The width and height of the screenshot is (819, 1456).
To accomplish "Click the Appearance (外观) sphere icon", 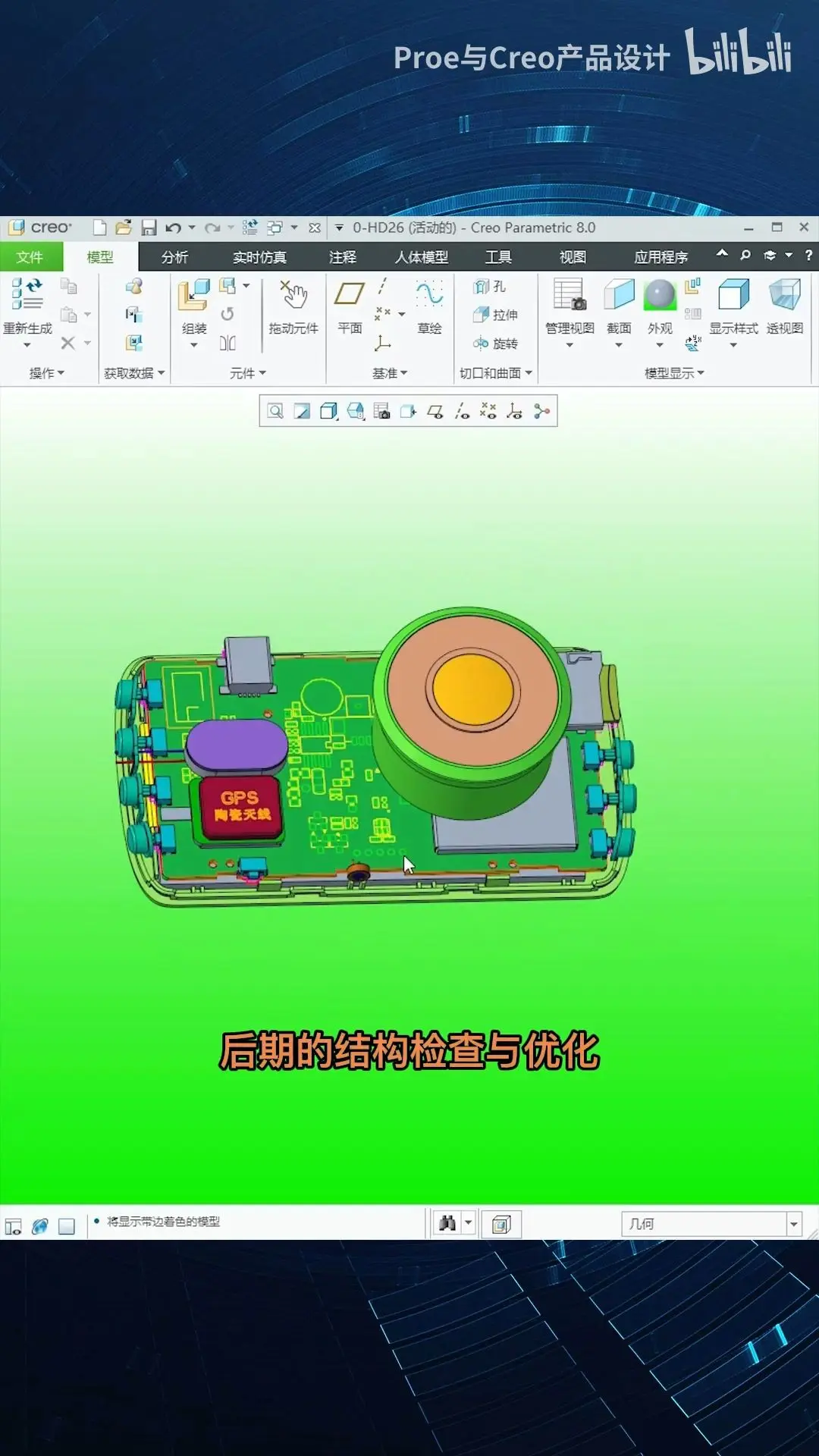I will pyautogui.click(x=660, y=295).
